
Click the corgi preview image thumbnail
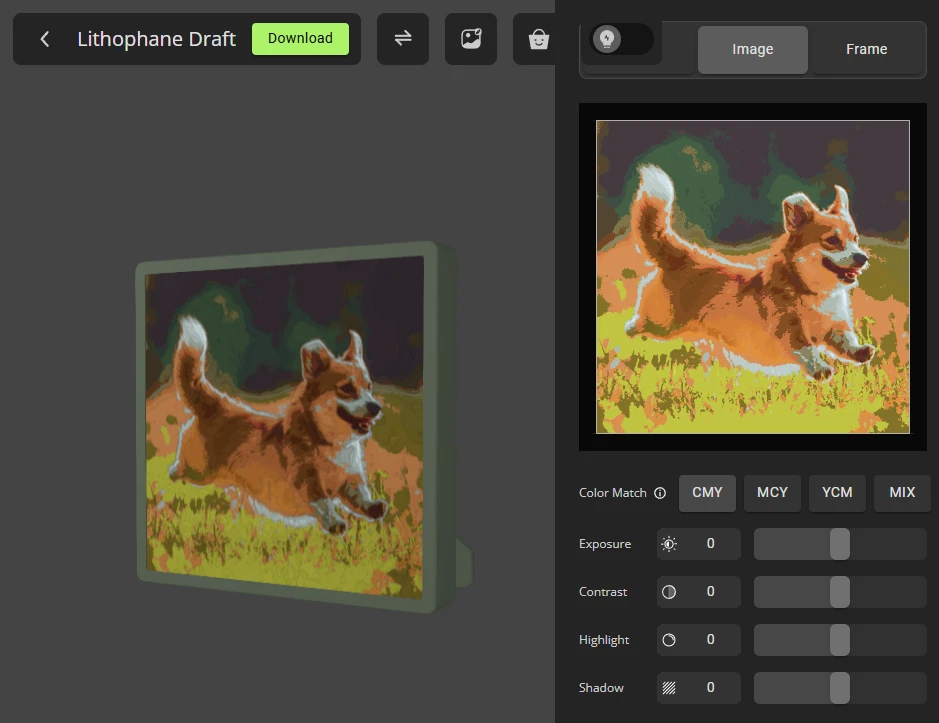tap(753, 277)
